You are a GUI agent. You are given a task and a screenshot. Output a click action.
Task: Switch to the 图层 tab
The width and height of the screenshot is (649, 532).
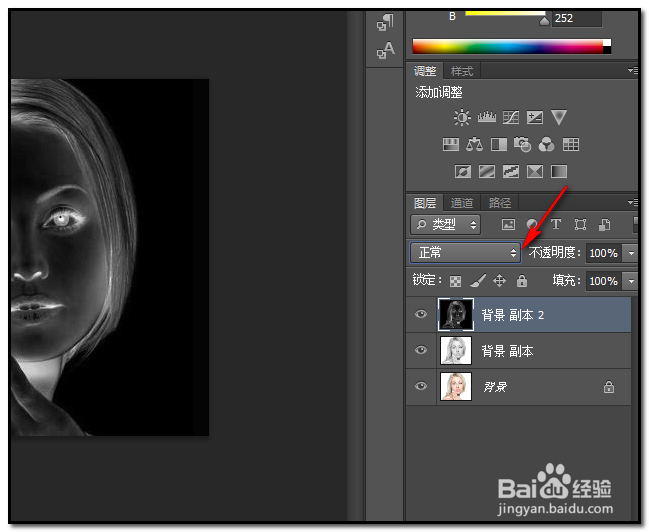425,203
